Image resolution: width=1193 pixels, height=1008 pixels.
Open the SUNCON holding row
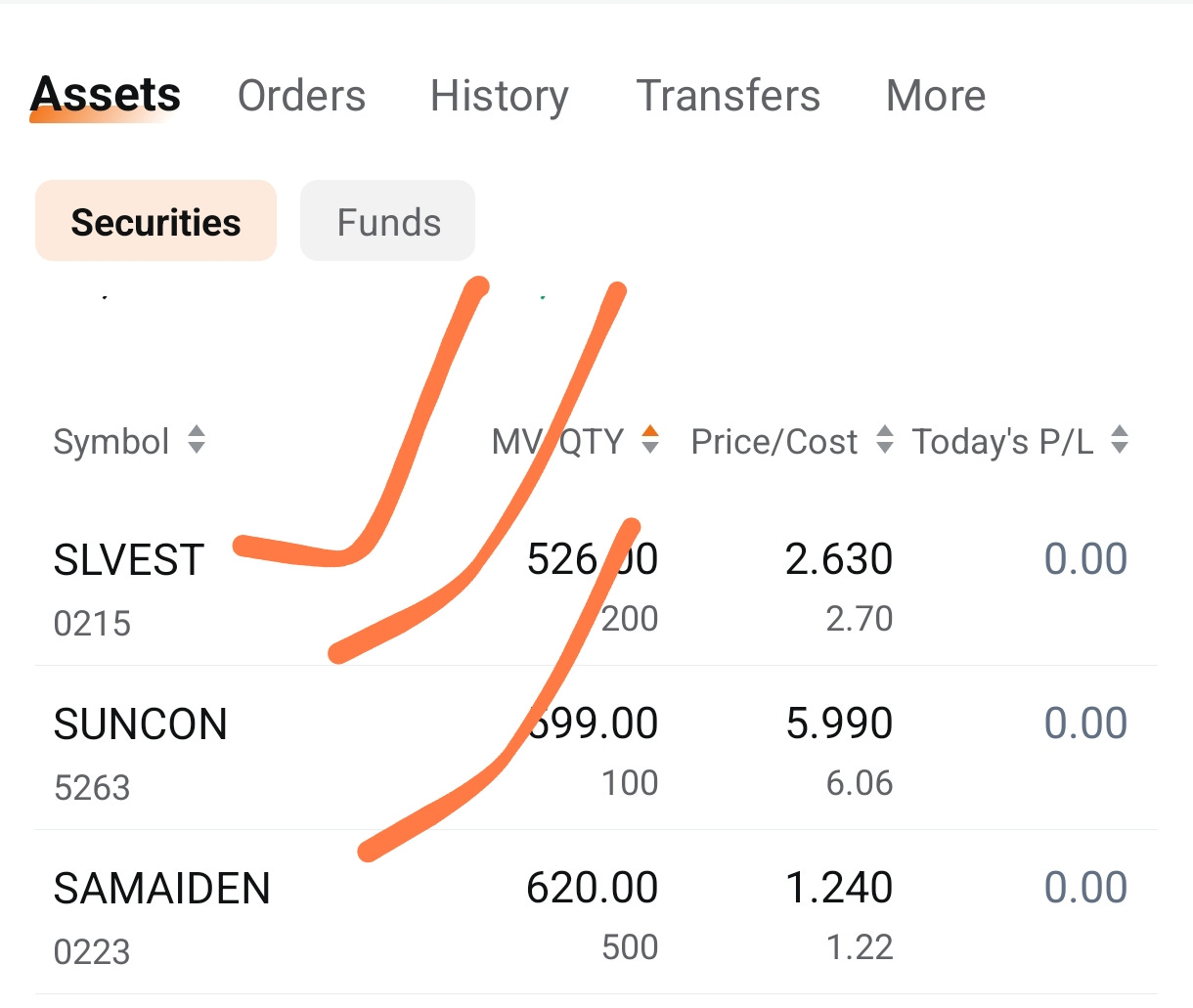point(596,749)
